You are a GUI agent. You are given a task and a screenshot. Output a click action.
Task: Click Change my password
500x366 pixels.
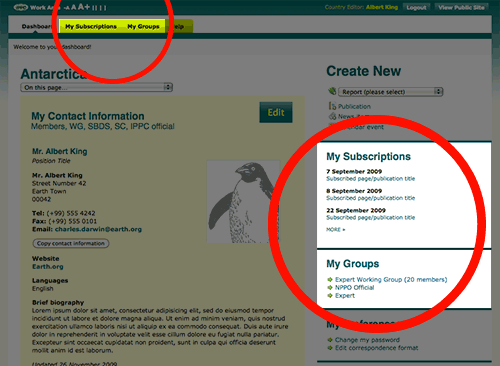[x=367, y=340]
